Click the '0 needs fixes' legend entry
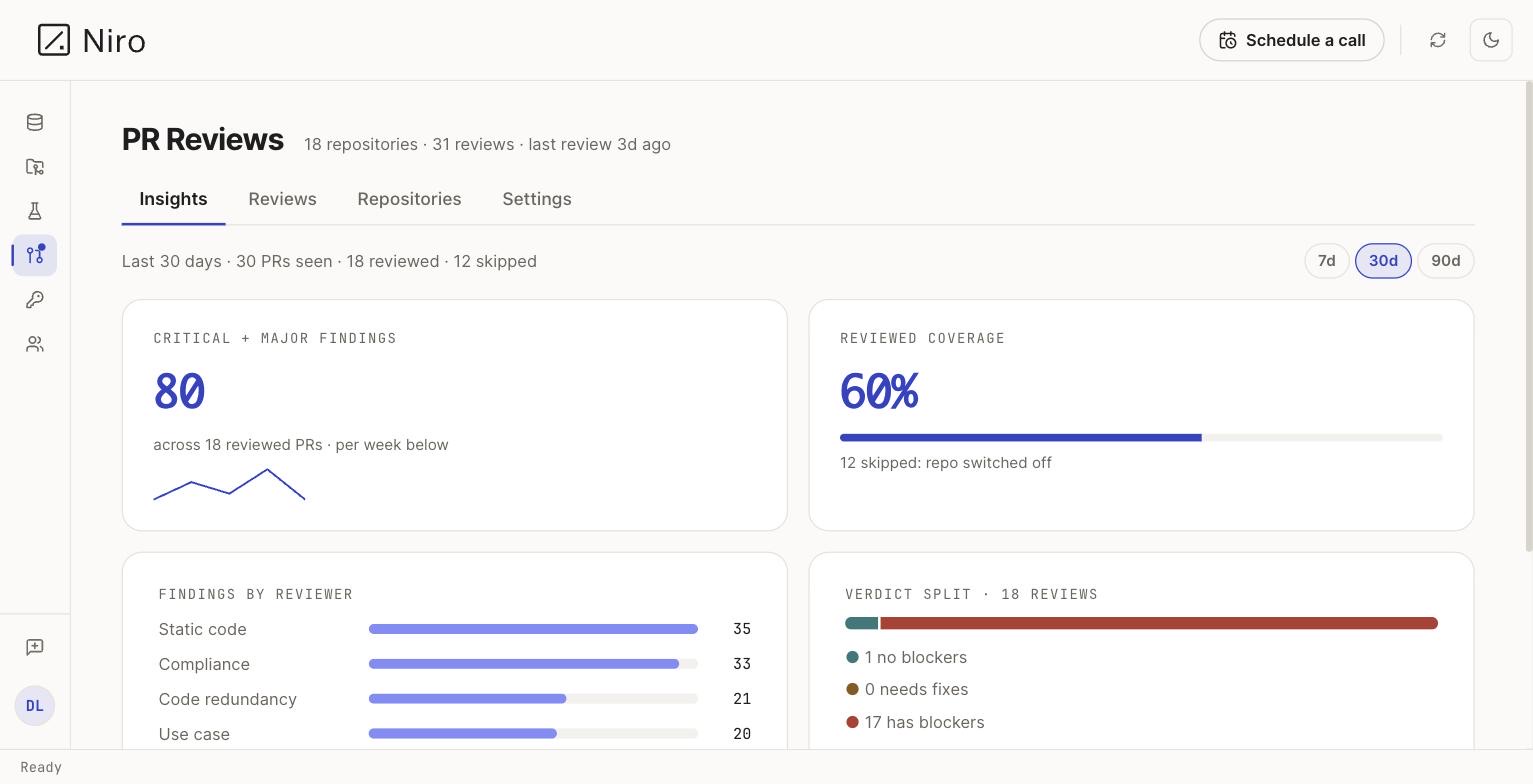The height and width of the screenshot is (784, 1533). 907,689
